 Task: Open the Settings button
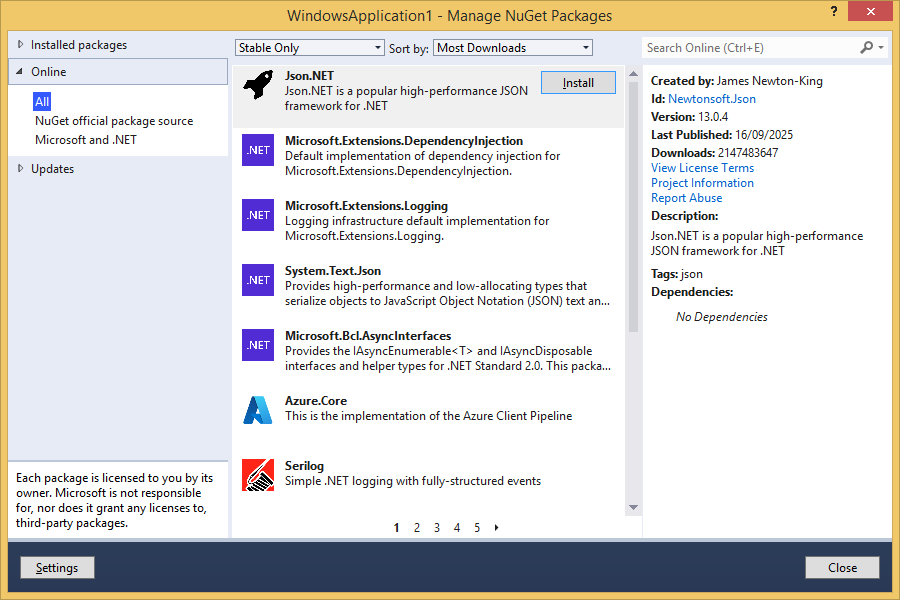coord(57,567)
